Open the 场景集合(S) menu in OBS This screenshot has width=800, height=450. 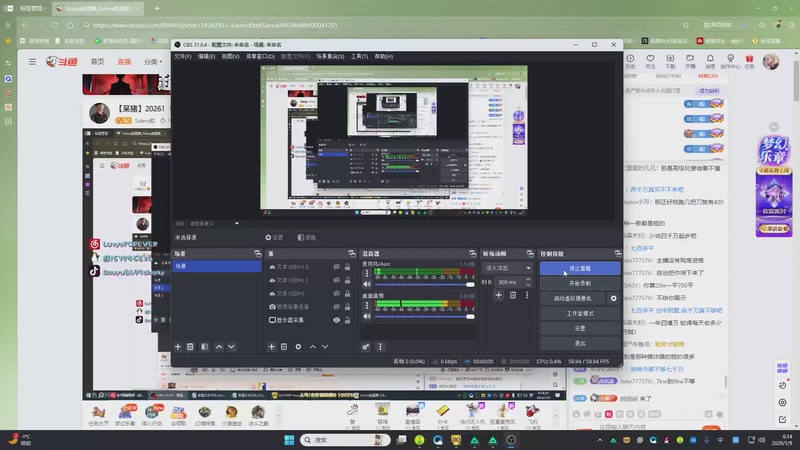330,57
